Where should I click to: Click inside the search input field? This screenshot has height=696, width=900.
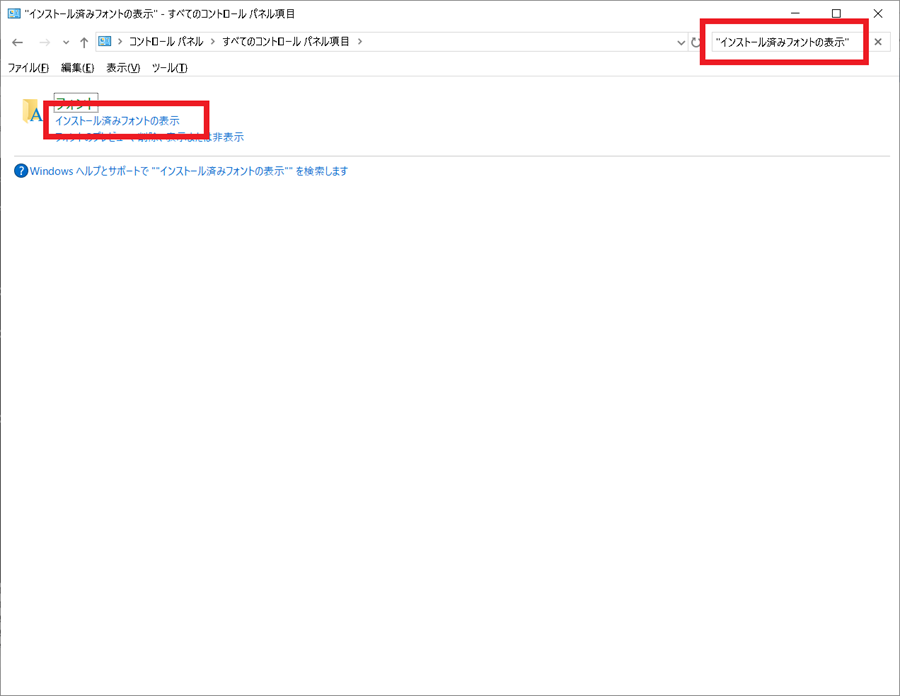pyautogui.click(x=785, y=41)
